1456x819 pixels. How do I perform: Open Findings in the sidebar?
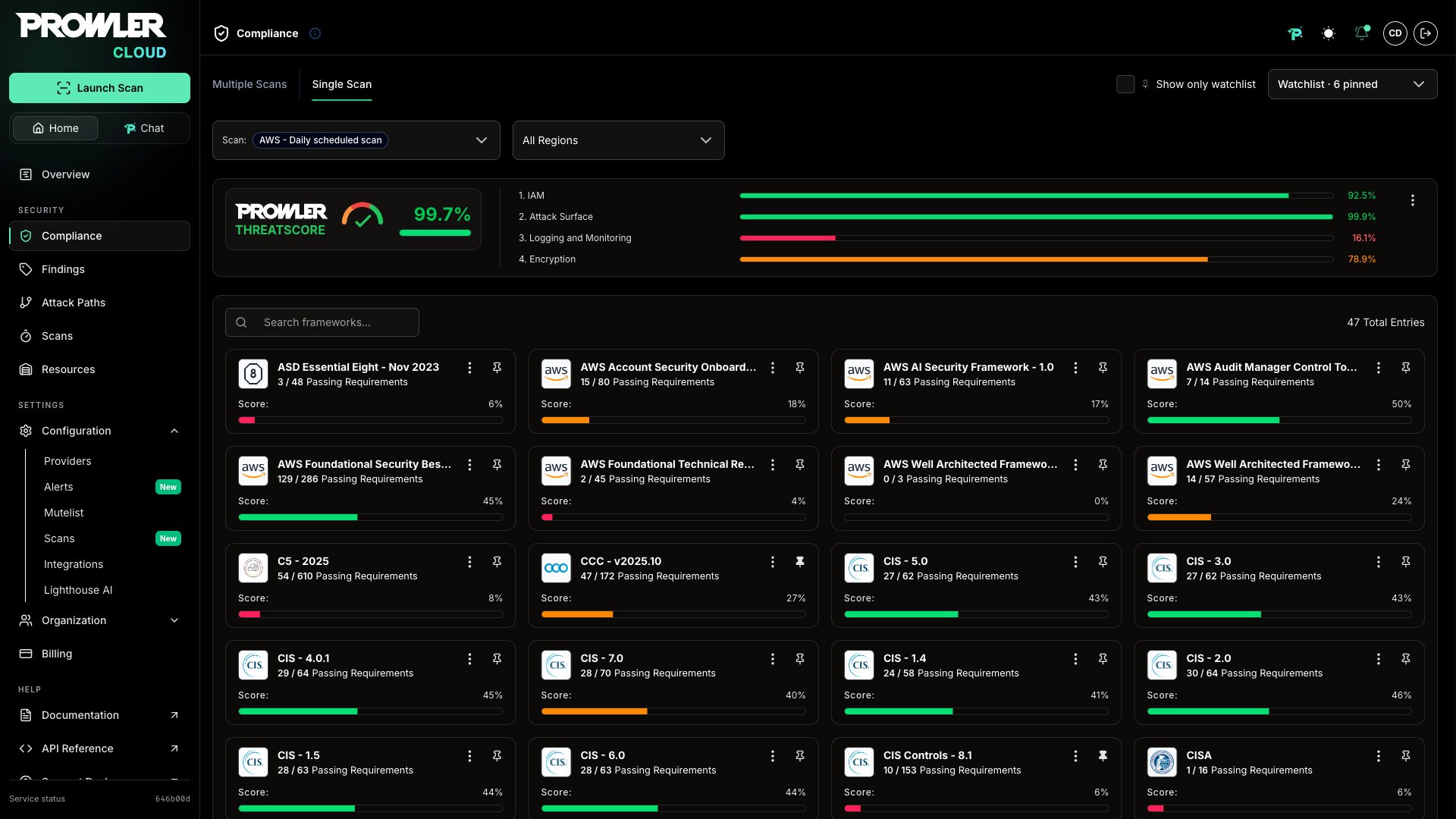tap(99, 269)
